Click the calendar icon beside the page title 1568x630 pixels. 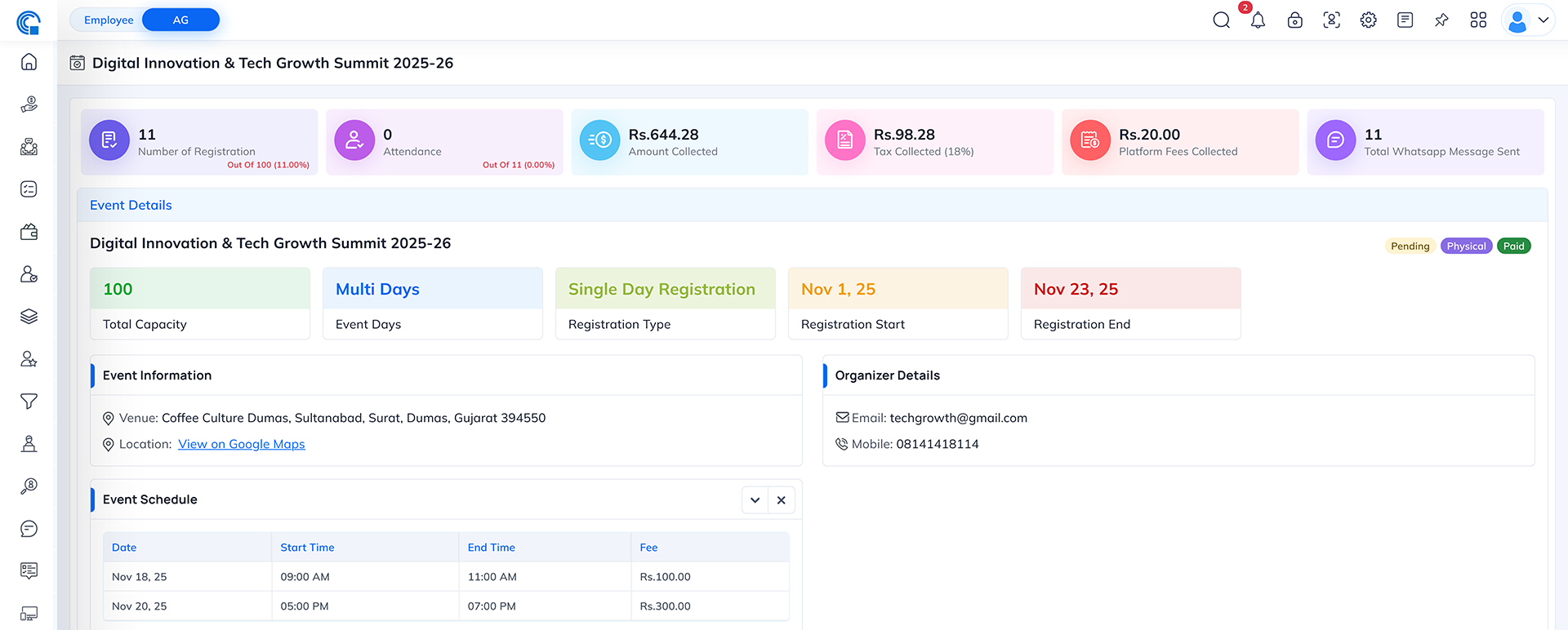tap(78, 63)
